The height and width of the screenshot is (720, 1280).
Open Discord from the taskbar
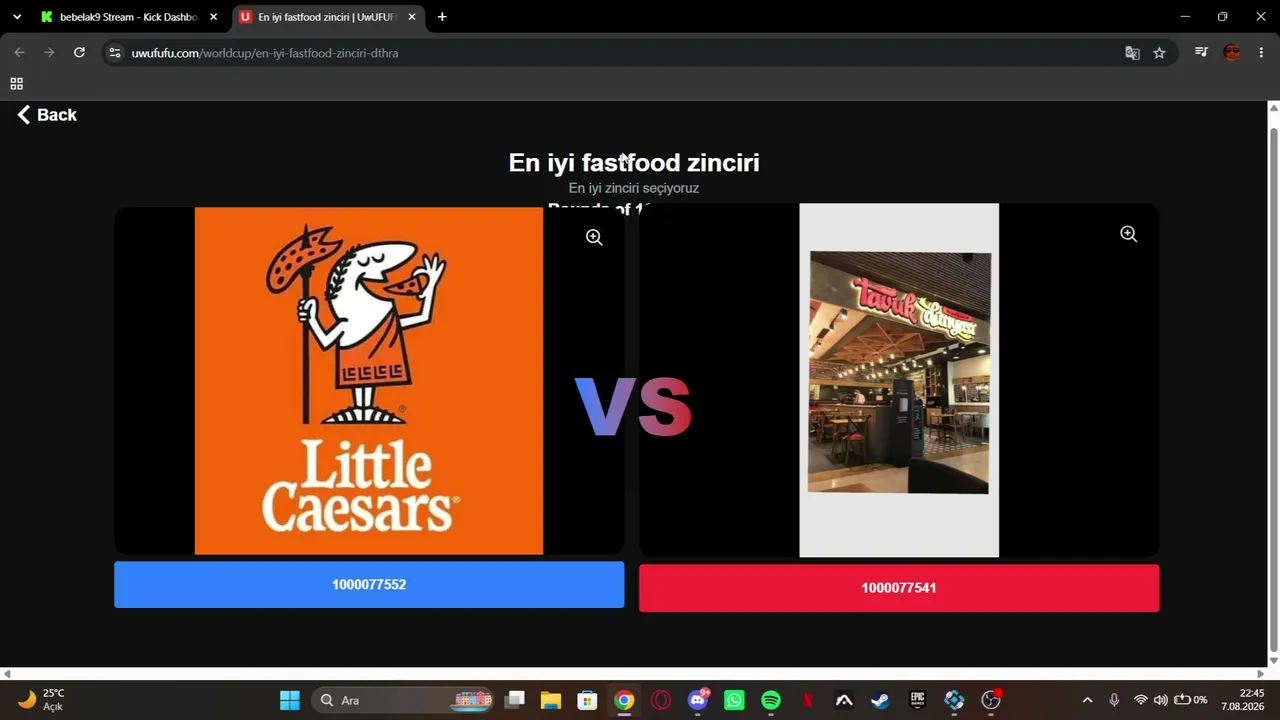click(698, 700)
